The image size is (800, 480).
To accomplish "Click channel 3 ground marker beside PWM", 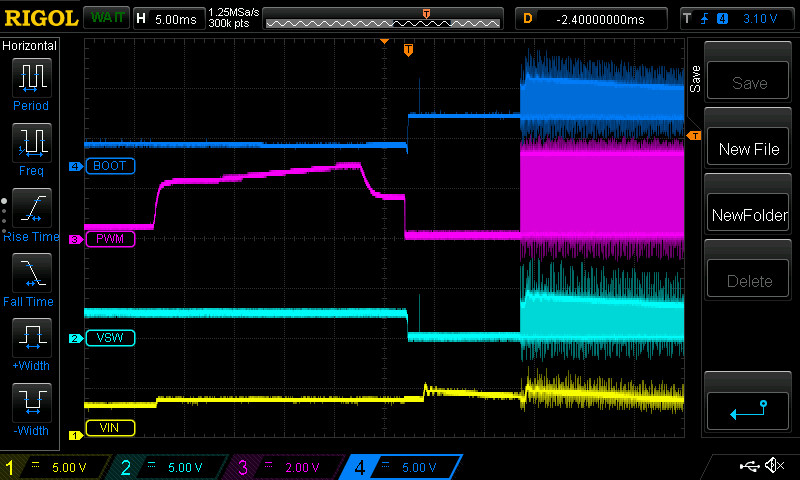I will click(x=76, y=239).
